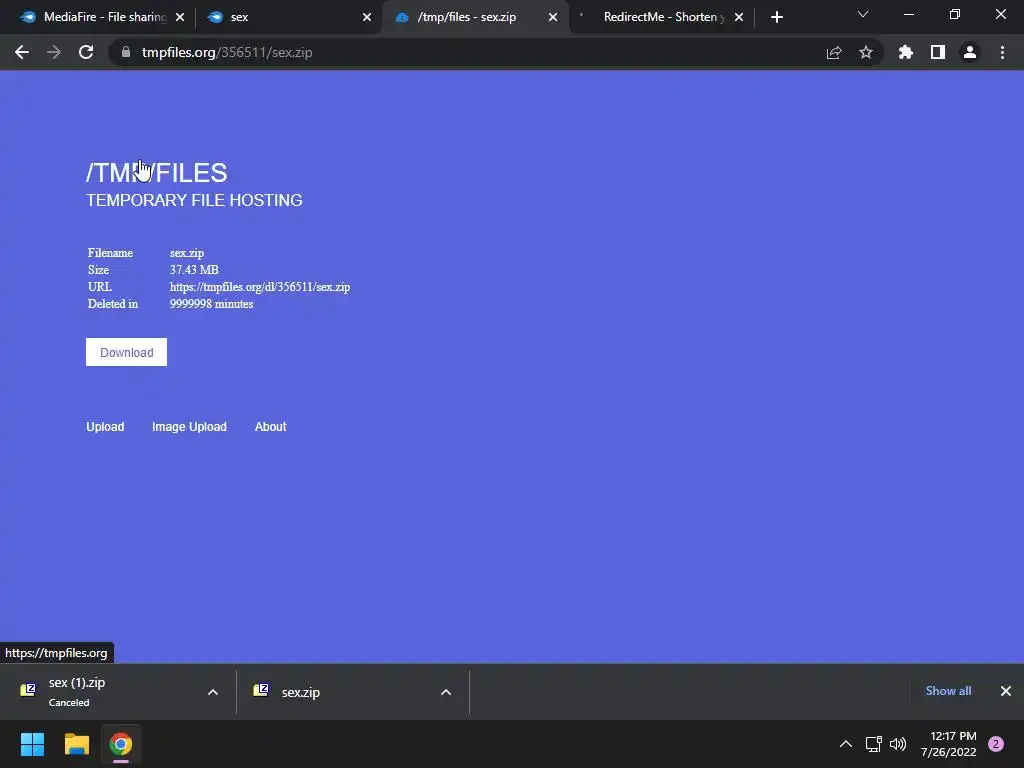Open File Explorer from the taskbar
Screen dimensions: 1024x768
pyautogui.click(x=76, y=744)
